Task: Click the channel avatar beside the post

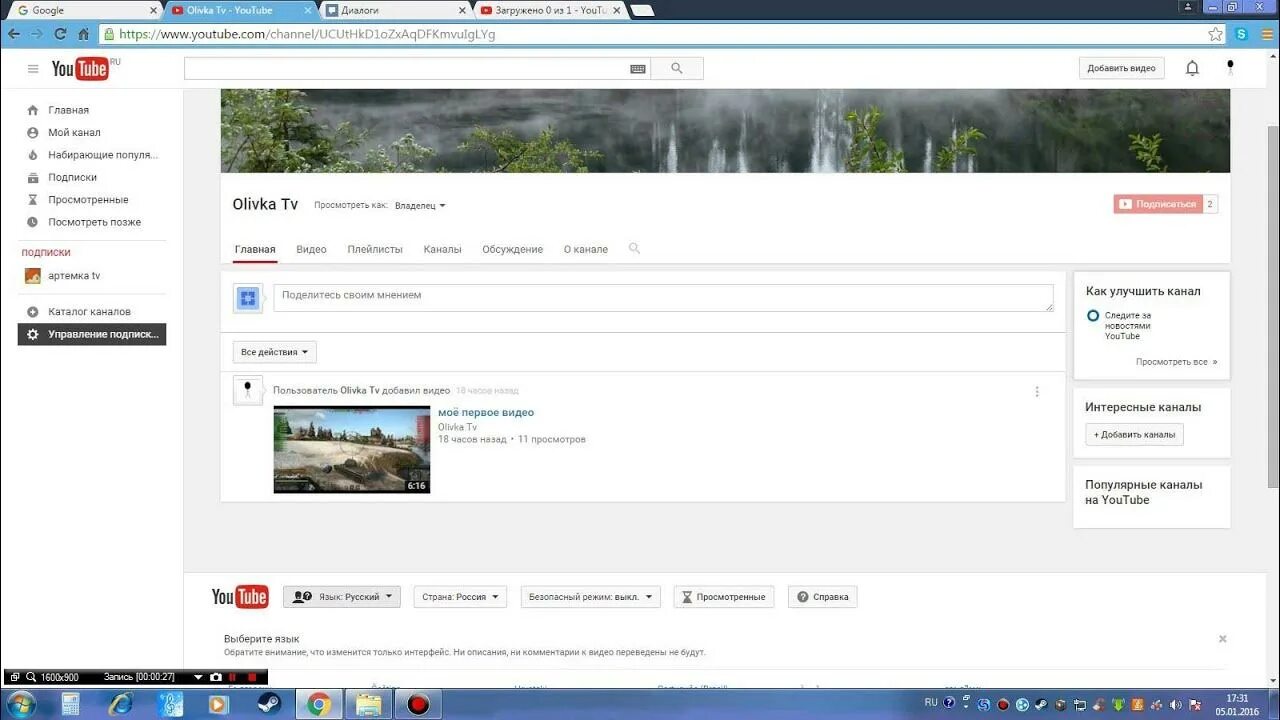Action: (x=247, y=391)
